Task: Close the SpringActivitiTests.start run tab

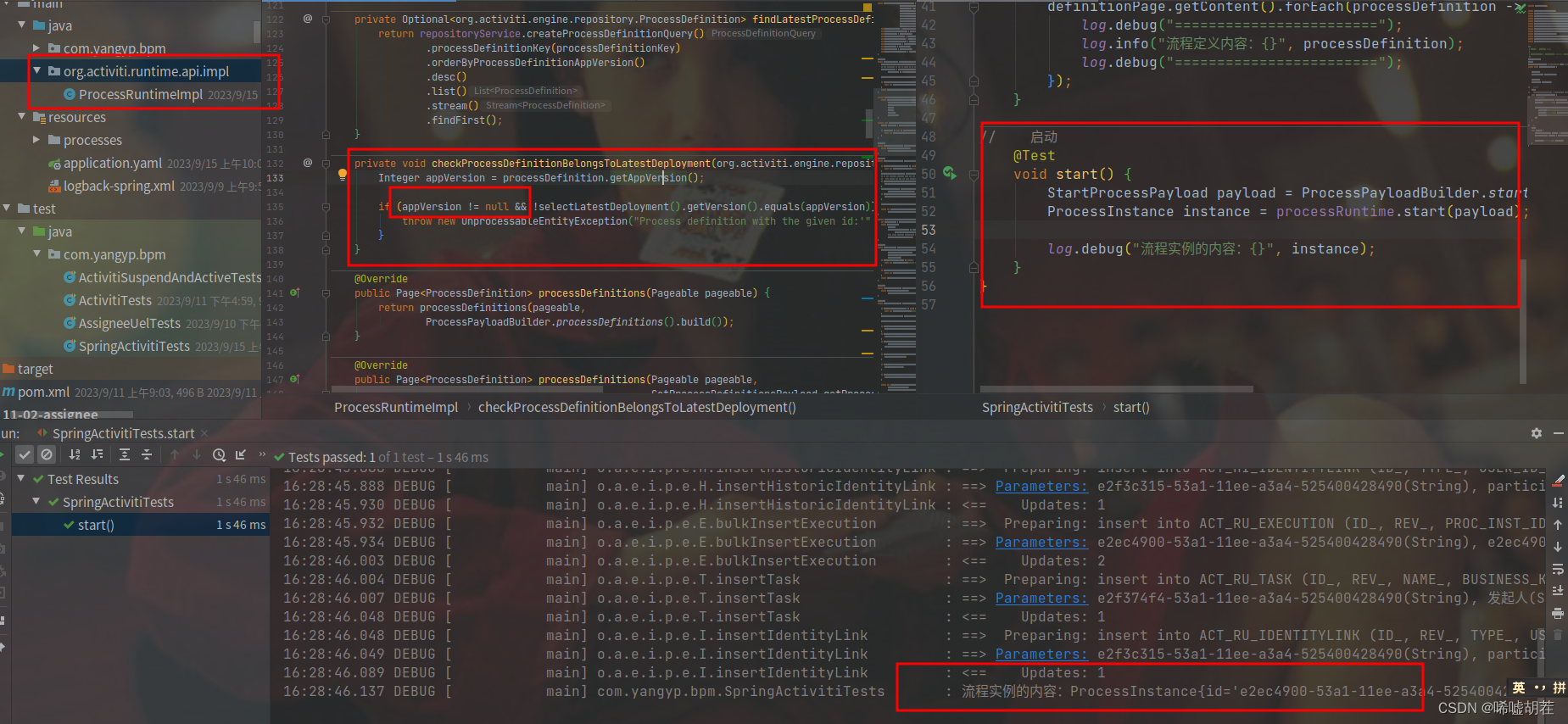Action: point(204,433)
